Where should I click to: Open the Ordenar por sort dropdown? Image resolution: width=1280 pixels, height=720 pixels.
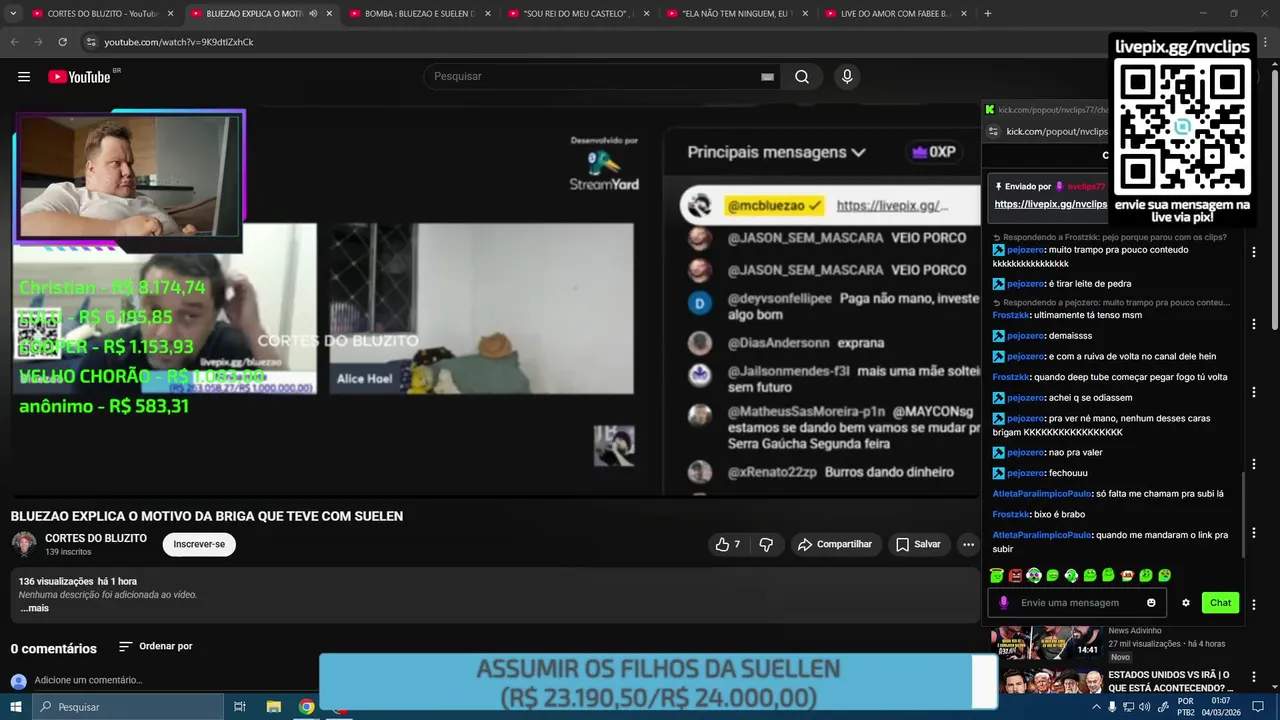pos(156,647)
